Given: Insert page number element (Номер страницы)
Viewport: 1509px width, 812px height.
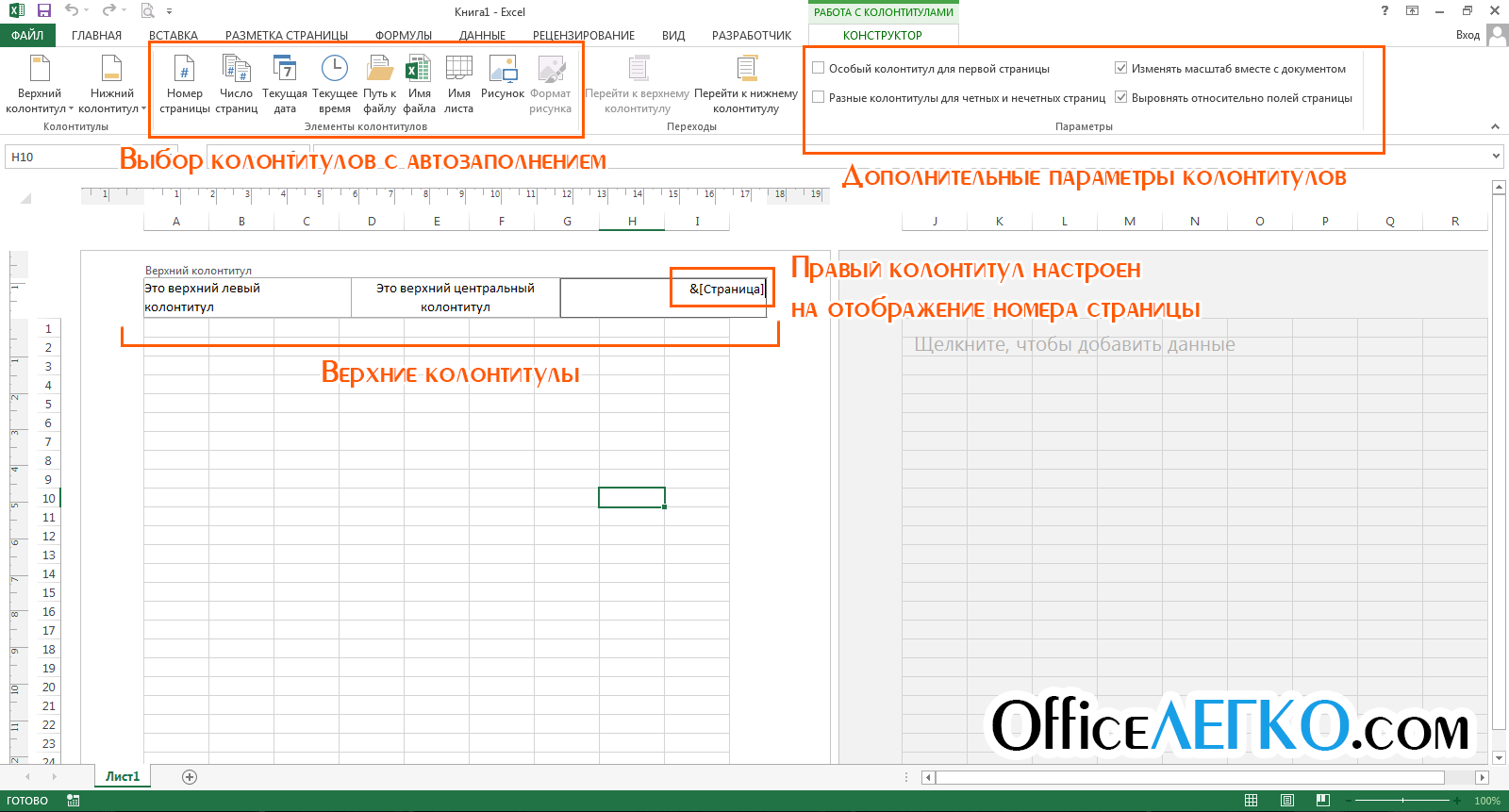Looking at the screenshot, I should pyautogui.click(x=184, y=85).
